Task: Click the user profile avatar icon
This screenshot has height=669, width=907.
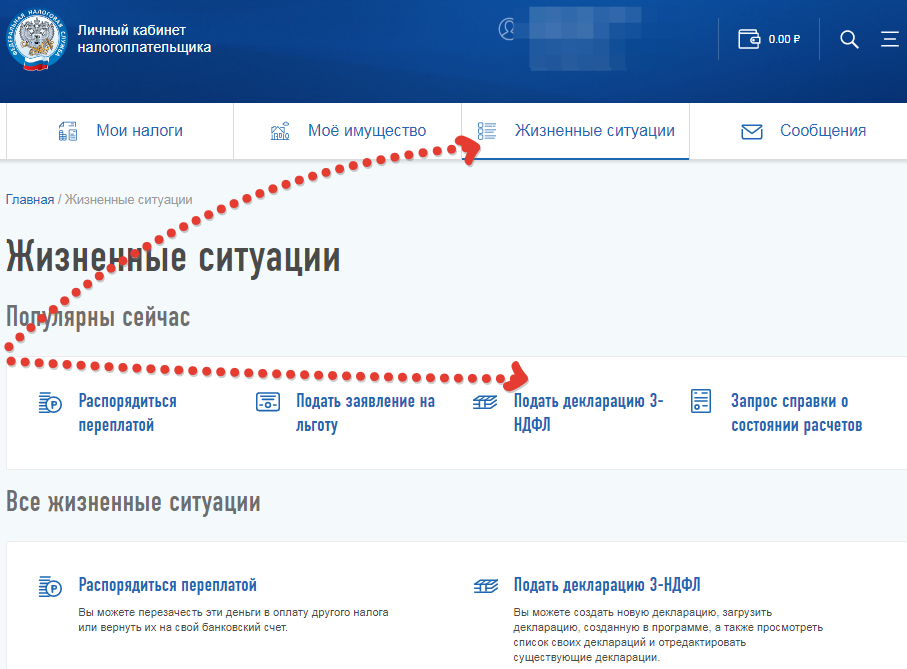Action: pos(505,27)
